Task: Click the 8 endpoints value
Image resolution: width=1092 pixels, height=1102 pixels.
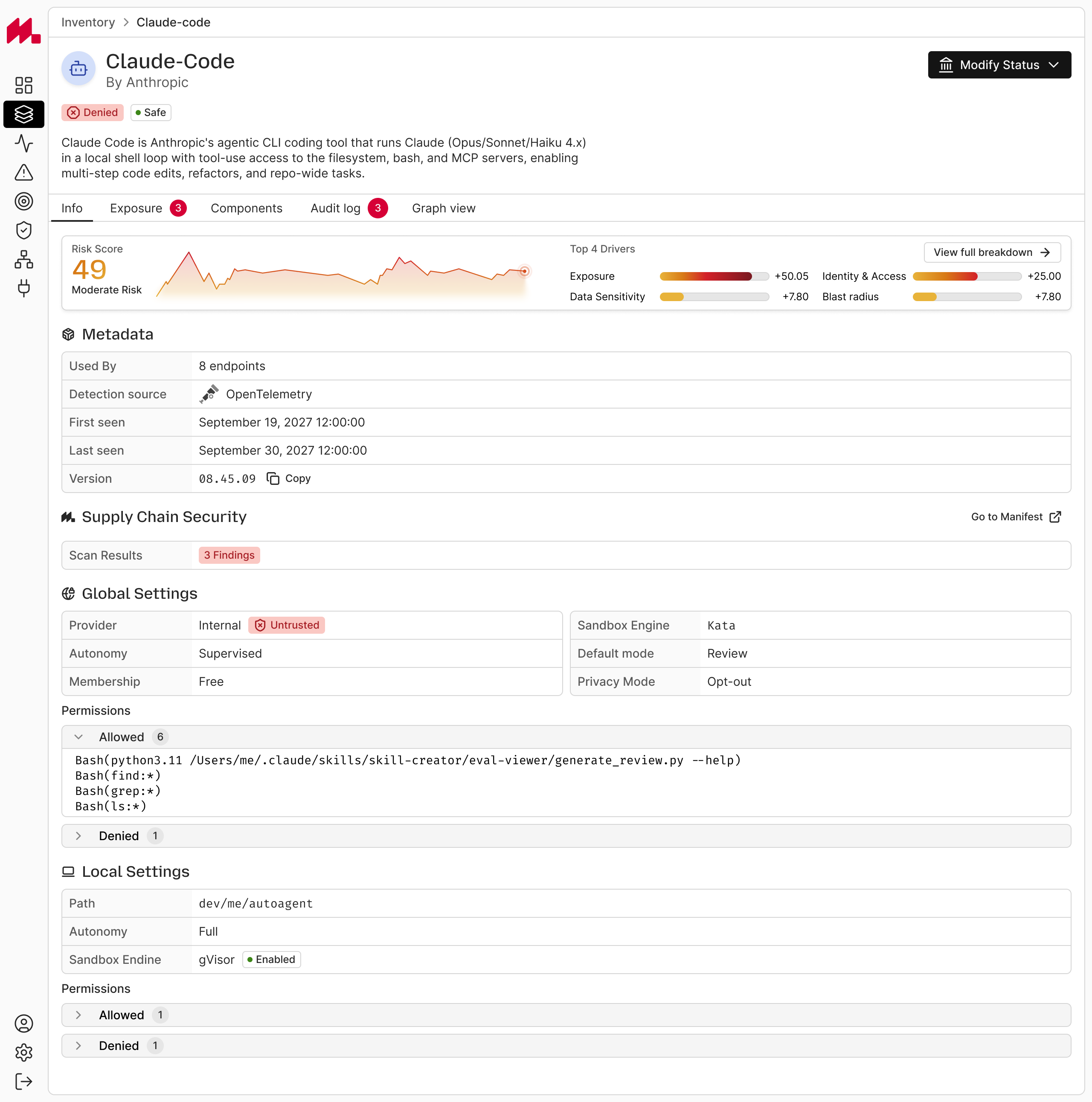Action: (x=232, y=366)
